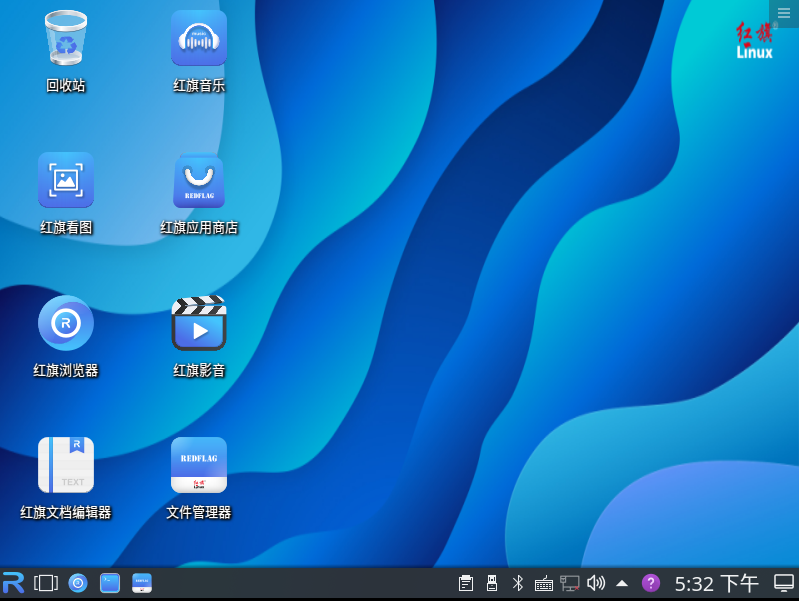Open the desktop hamburger menu at top corner
This screenshot has width=799, height=601.
(x=784, y=14)
